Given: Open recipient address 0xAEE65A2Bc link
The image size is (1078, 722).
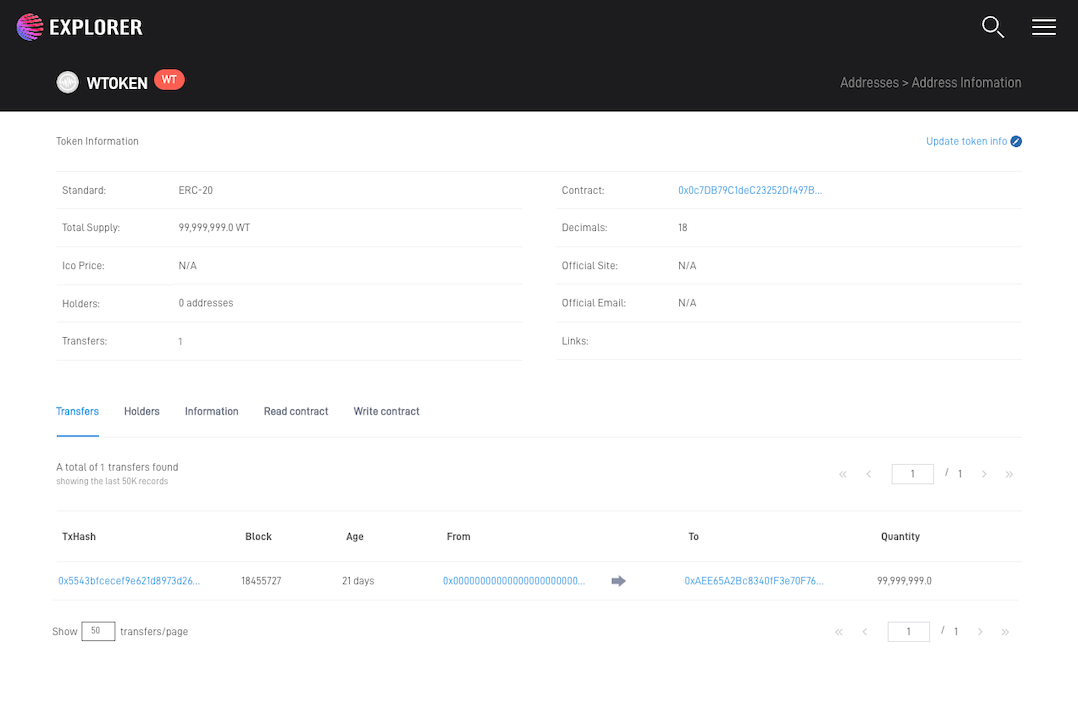Looking at the screenshot, I should coord(754,581).
